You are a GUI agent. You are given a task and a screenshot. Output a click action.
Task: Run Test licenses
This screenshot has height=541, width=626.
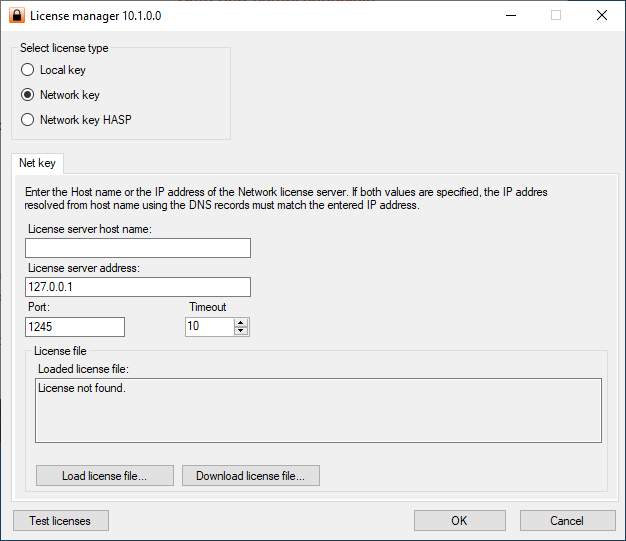tap(61, 520)
